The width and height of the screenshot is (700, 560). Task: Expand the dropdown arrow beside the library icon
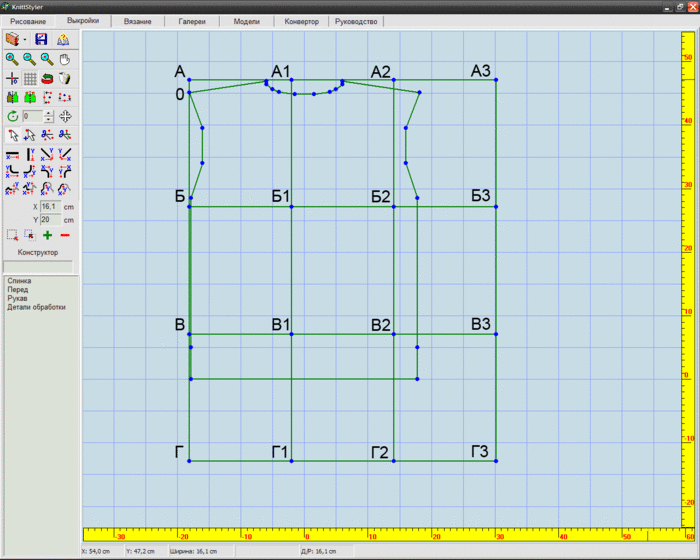click(25, 40)
